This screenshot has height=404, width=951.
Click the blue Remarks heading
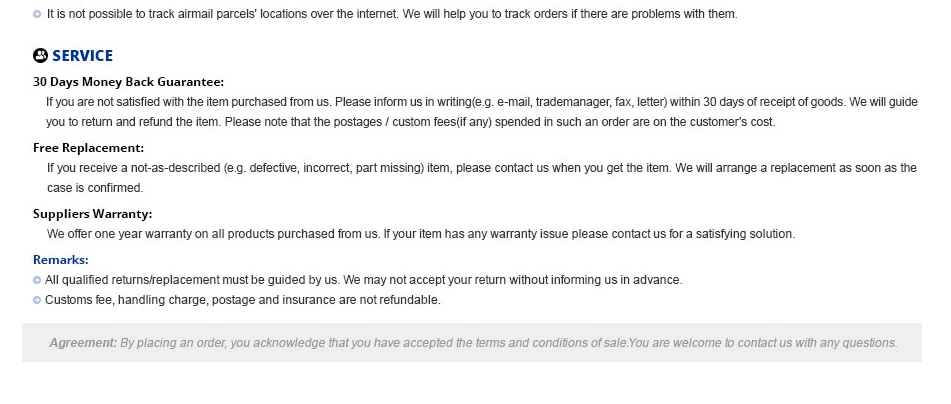61,260
